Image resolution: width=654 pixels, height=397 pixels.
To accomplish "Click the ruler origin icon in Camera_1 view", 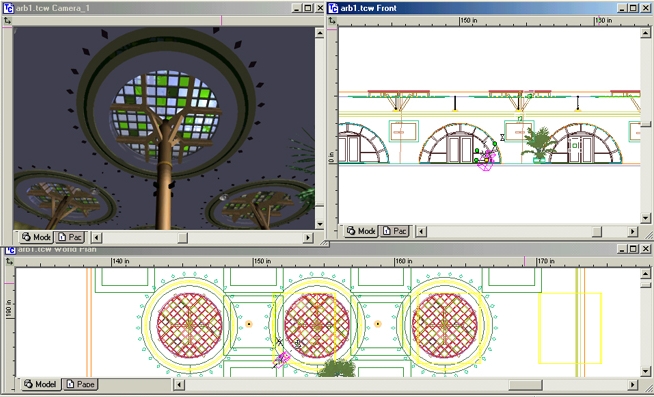I will click(x=8, y=20).
